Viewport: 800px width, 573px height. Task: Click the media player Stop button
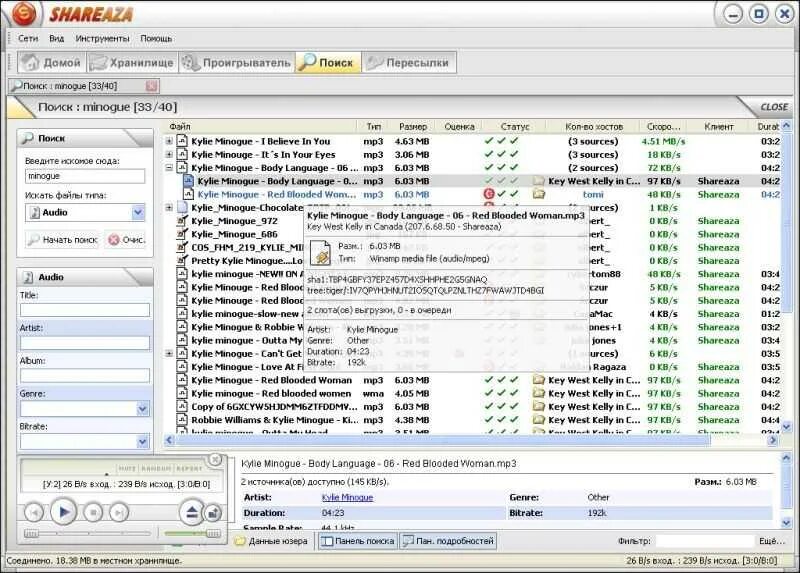click(93, 512)
